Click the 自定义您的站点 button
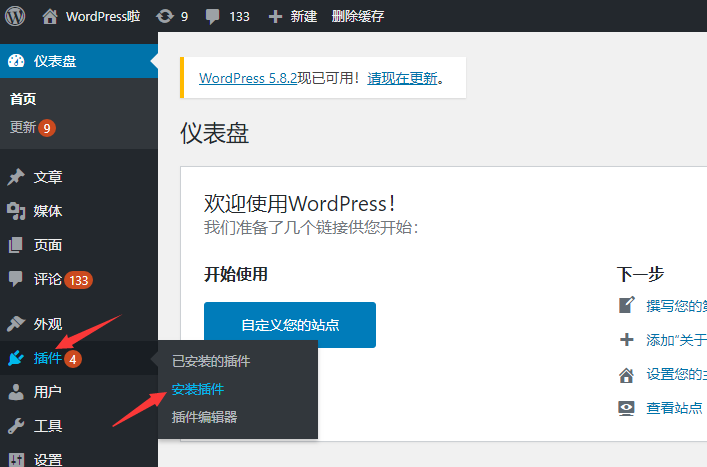The height and width of the screenshot is (467, 707). (290, 325)
